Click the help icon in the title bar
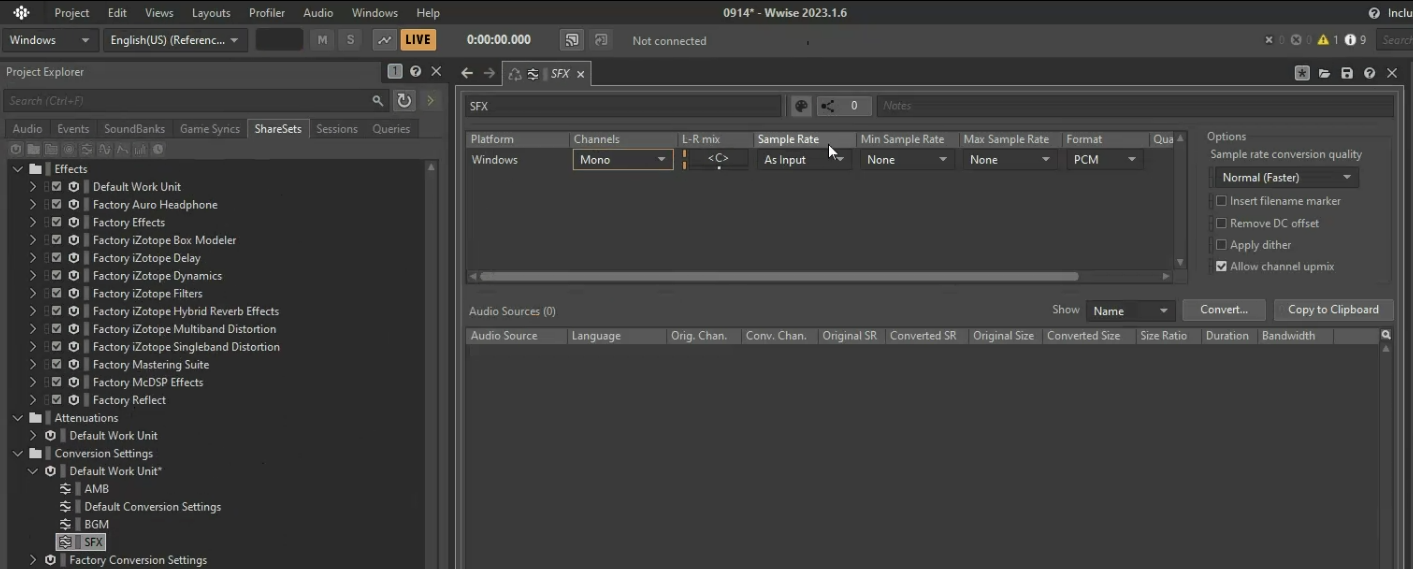 (x=1374, y=13)
